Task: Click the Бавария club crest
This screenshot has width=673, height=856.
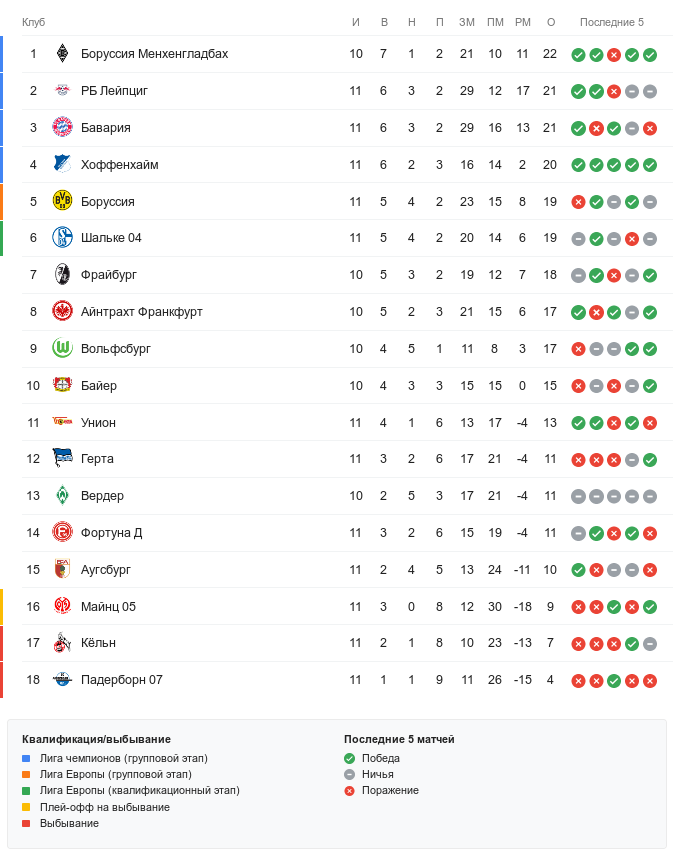Action: point(63,128)
